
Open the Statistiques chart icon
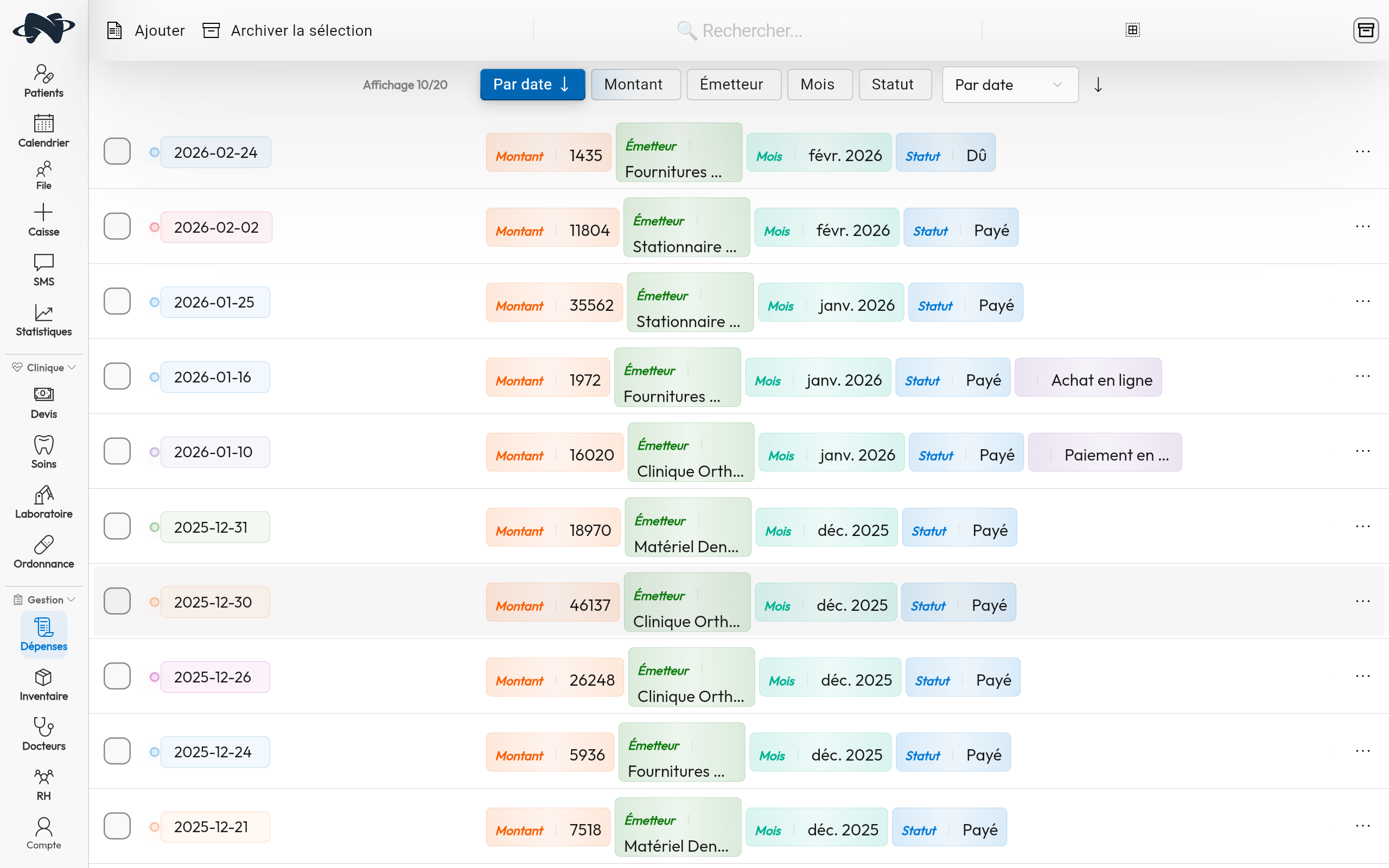[x=43, y=313]
